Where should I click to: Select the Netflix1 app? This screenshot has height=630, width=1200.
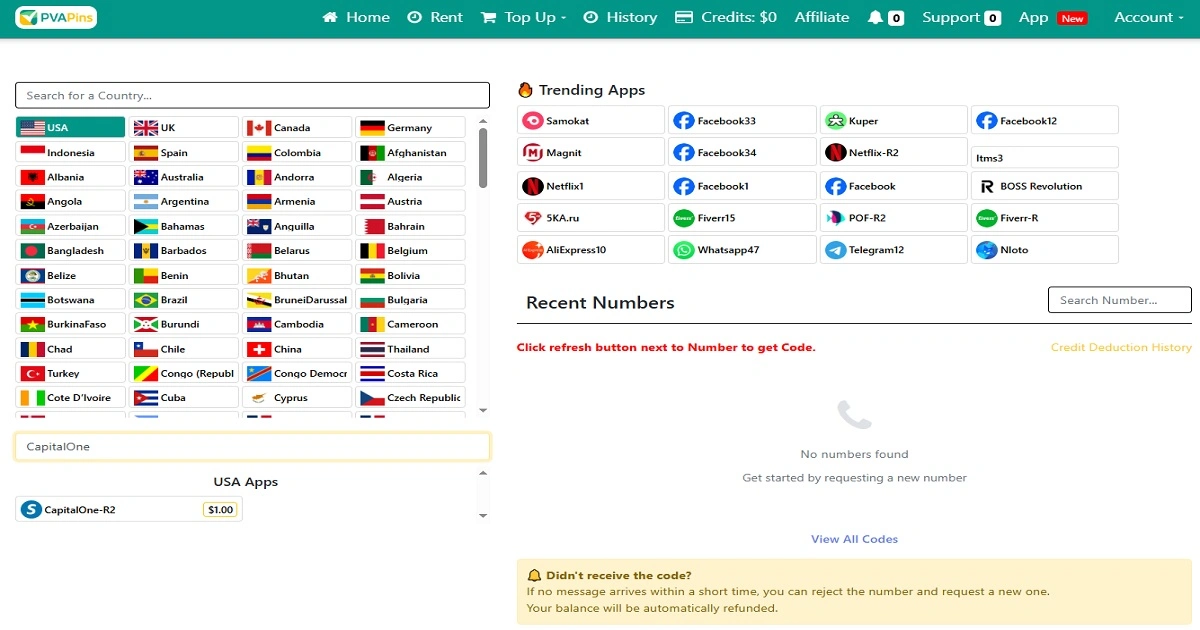click(591, 185)
